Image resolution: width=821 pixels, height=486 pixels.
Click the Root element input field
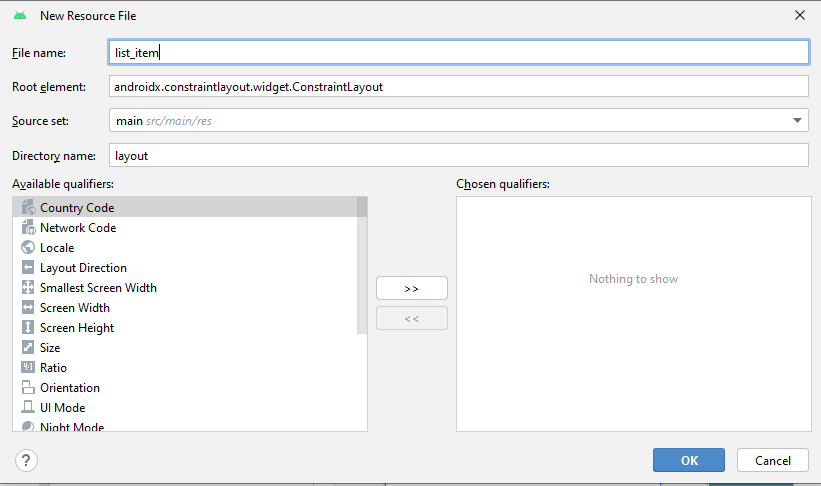coord(458,87)
